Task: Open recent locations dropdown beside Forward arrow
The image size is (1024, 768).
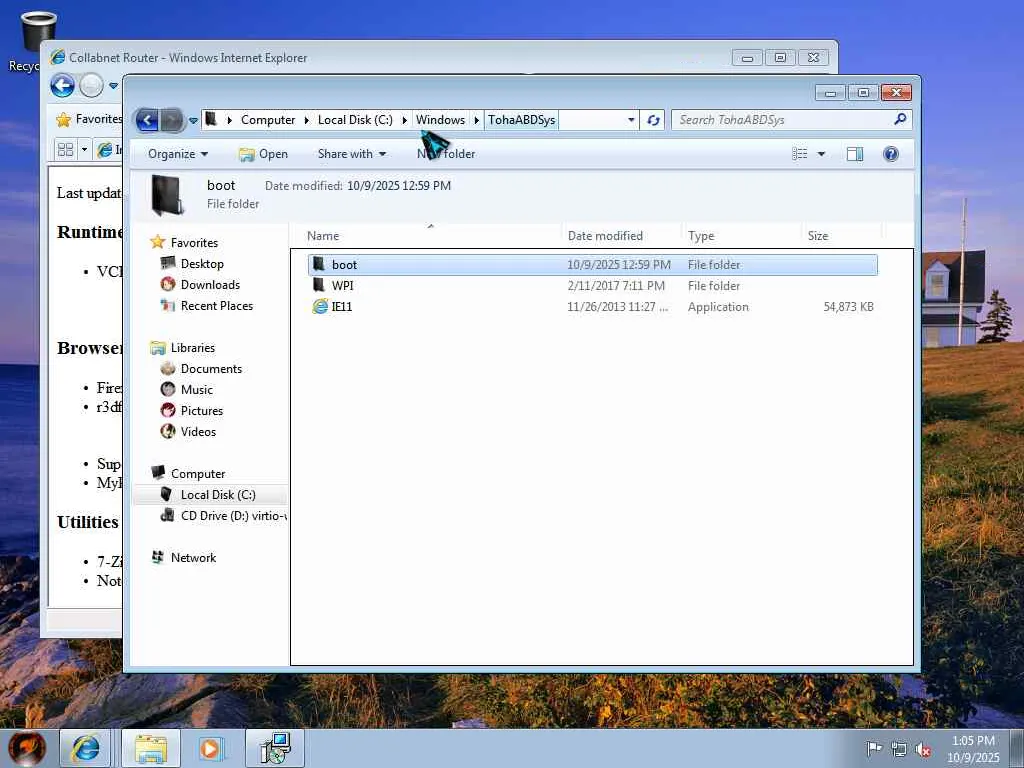Action: tap(193, 121)
